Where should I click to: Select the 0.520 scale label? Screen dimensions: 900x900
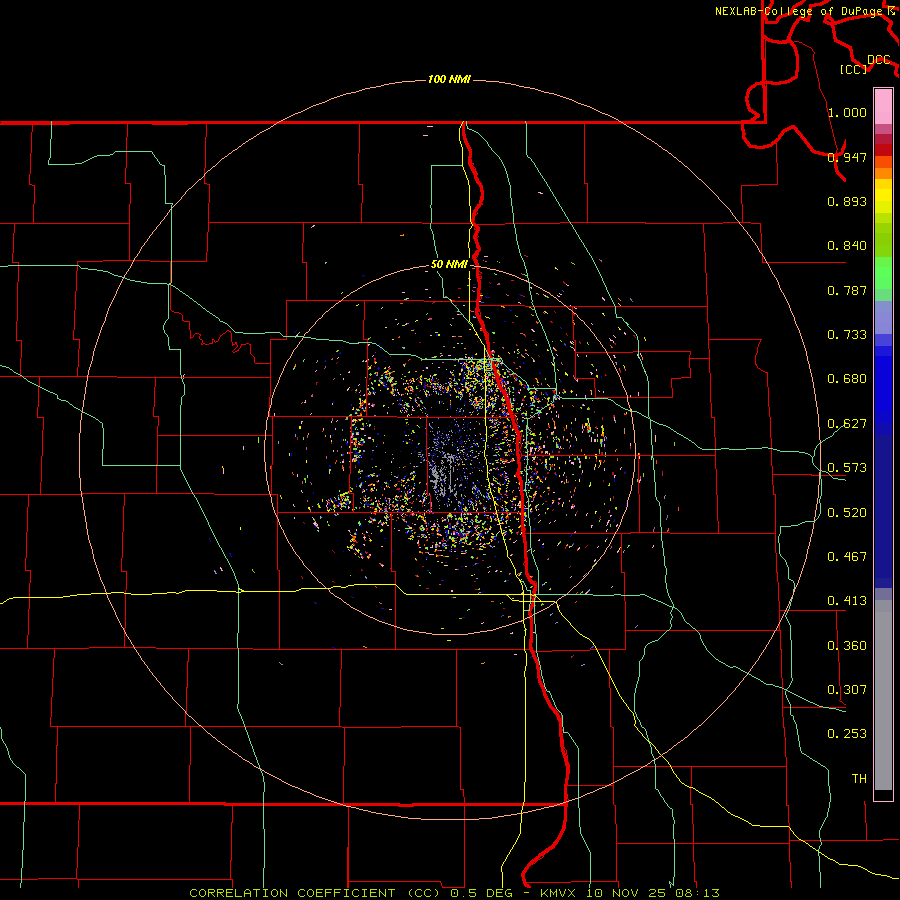tap(847, 513)
